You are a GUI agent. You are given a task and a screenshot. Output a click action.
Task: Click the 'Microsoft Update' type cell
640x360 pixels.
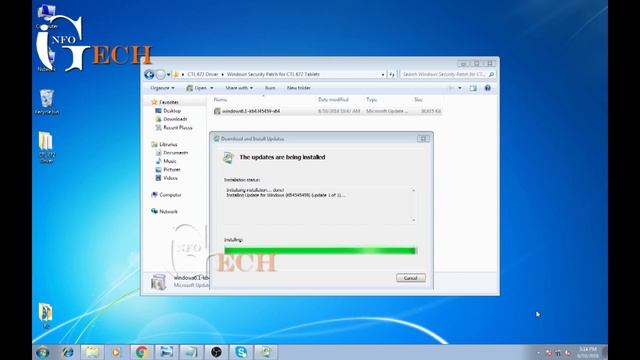click(x=386, y=111)
